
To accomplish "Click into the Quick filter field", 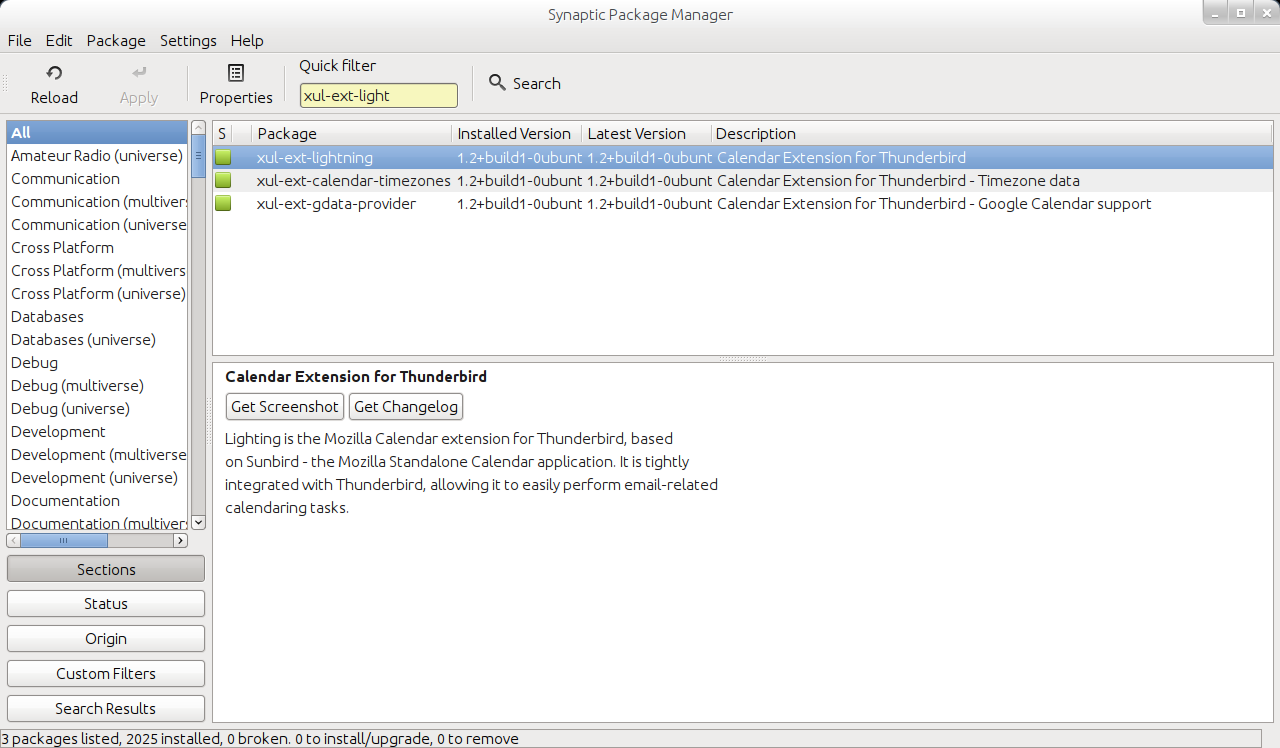I will pyautogui.click(x=379, y=95).
